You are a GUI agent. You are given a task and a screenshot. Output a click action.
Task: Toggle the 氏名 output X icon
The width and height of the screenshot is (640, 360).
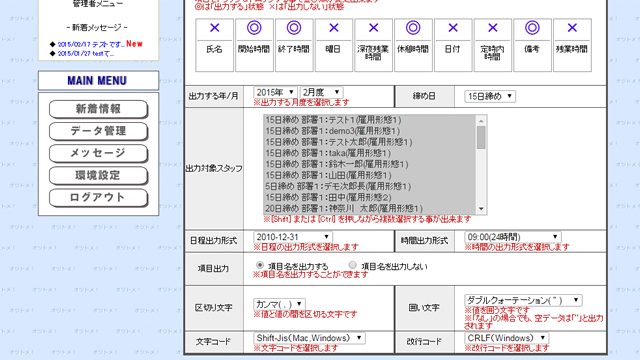(x=214, y=28)
